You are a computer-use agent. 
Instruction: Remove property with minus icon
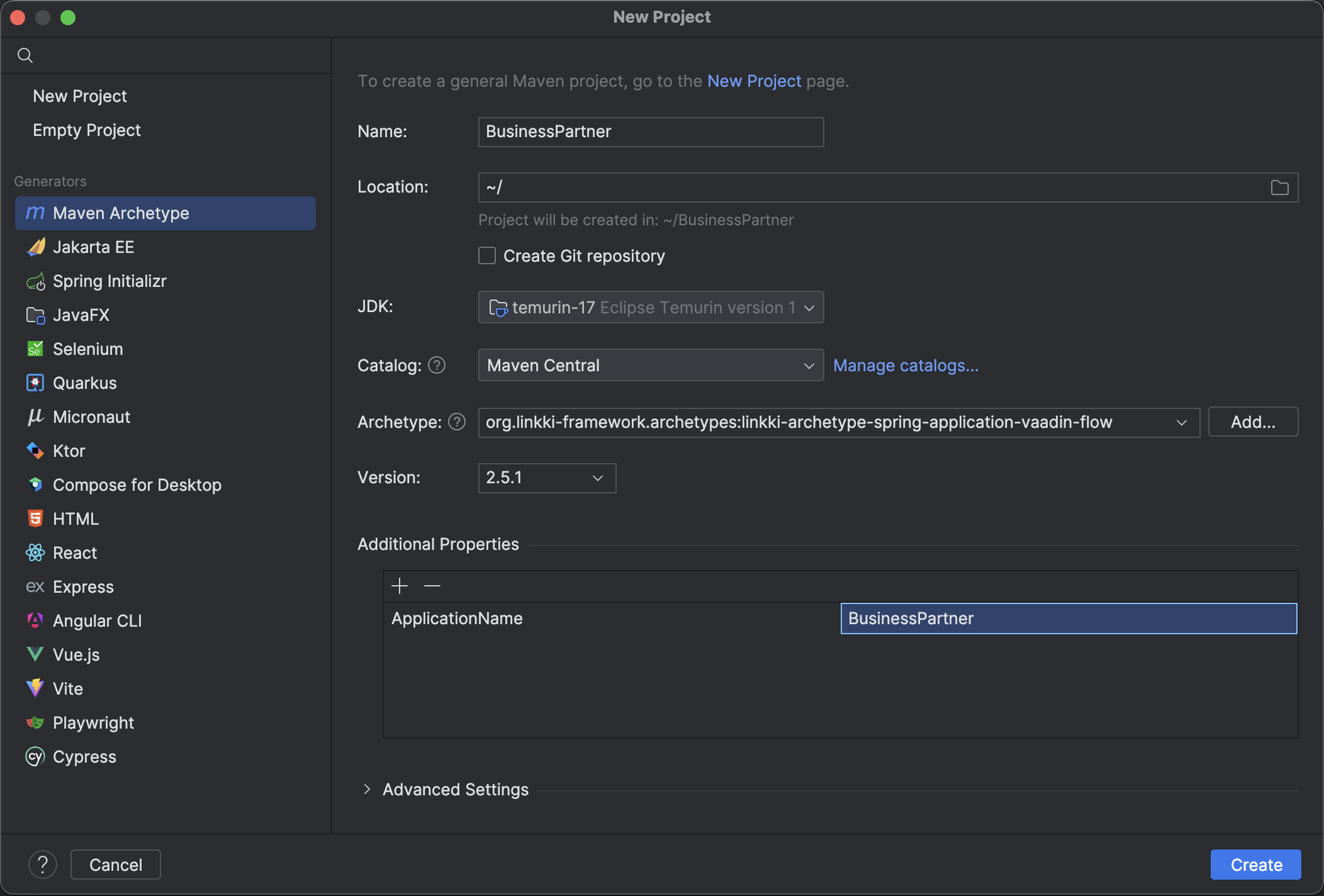pyautogui.click(x=432, y=586)
